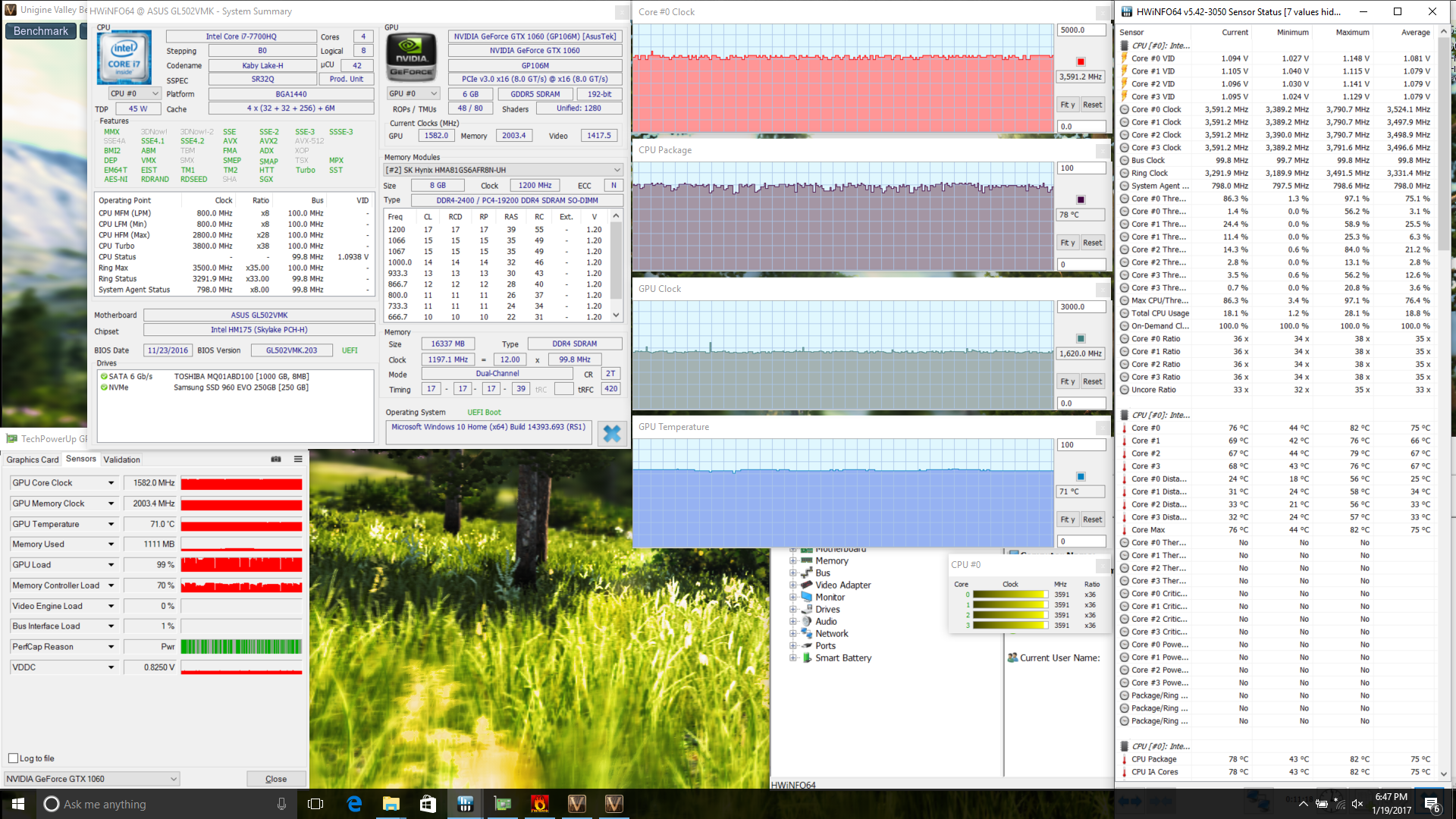Switch to HWiNFO64 via its taskbar icon
The height and width of the screenshot is (819, 1456).
coord(465,804)
